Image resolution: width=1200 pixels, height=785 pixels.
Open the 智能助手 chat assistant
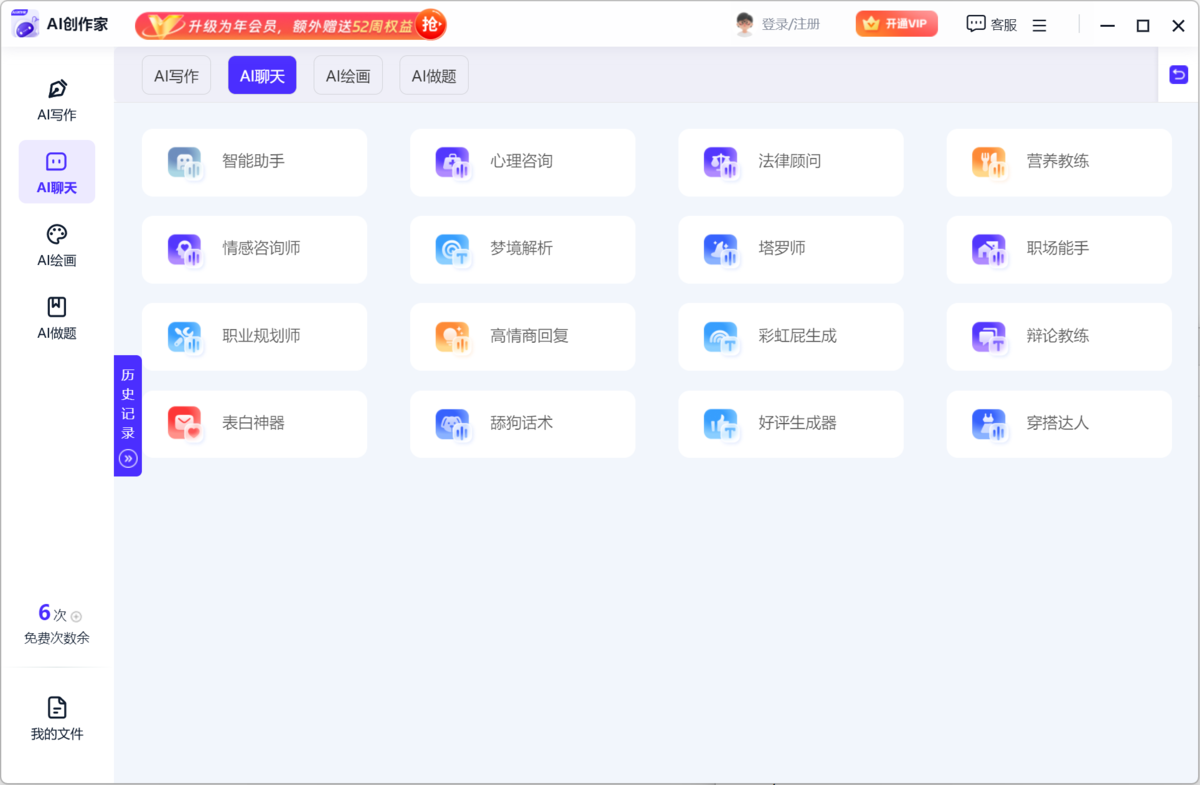(254, 162)
